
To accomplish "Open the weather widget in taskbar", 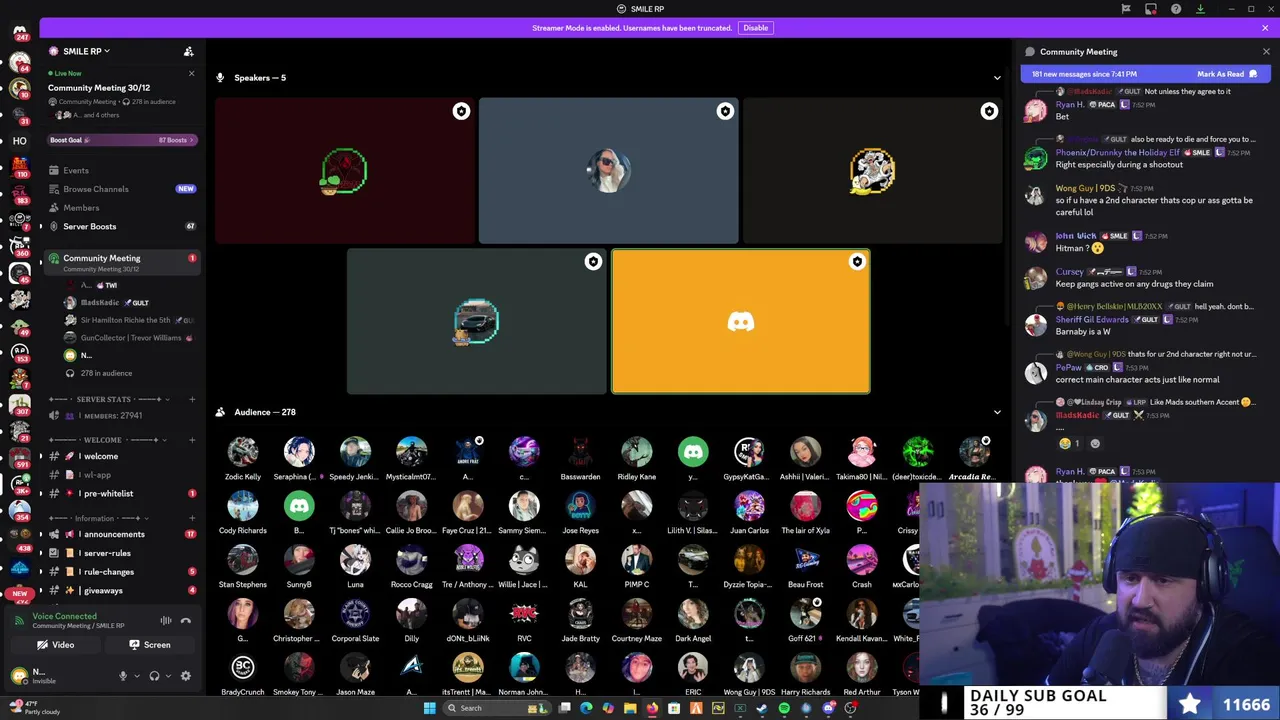I will click(34, 708).
